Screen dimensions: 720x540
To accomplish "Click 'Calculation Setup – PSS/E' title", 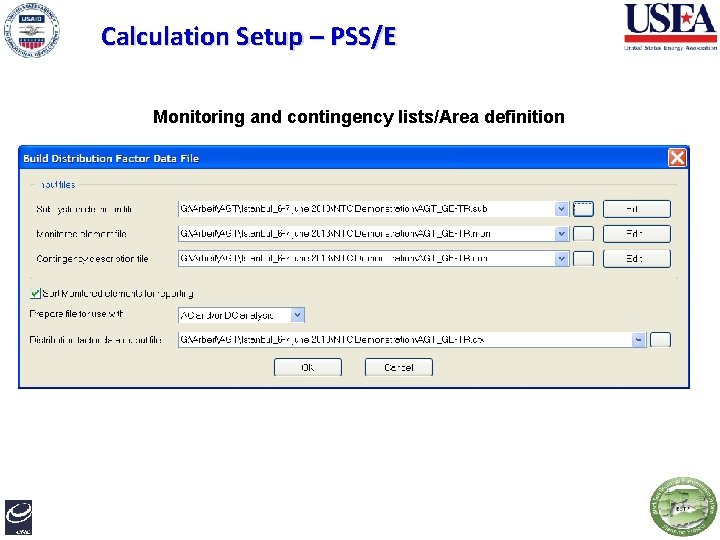I will 248,37.
